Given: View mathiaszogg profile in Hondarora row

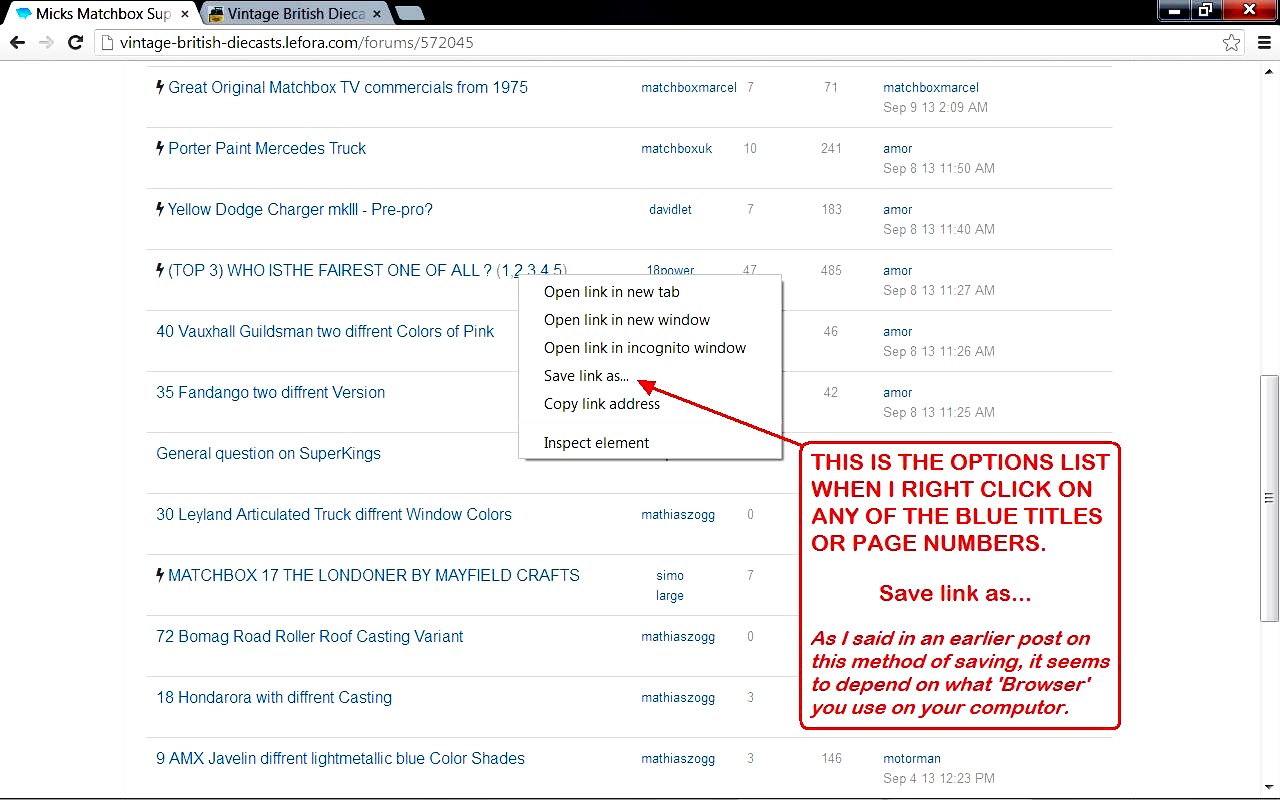Looking at the screenshot, I should [x=678, y=698].
